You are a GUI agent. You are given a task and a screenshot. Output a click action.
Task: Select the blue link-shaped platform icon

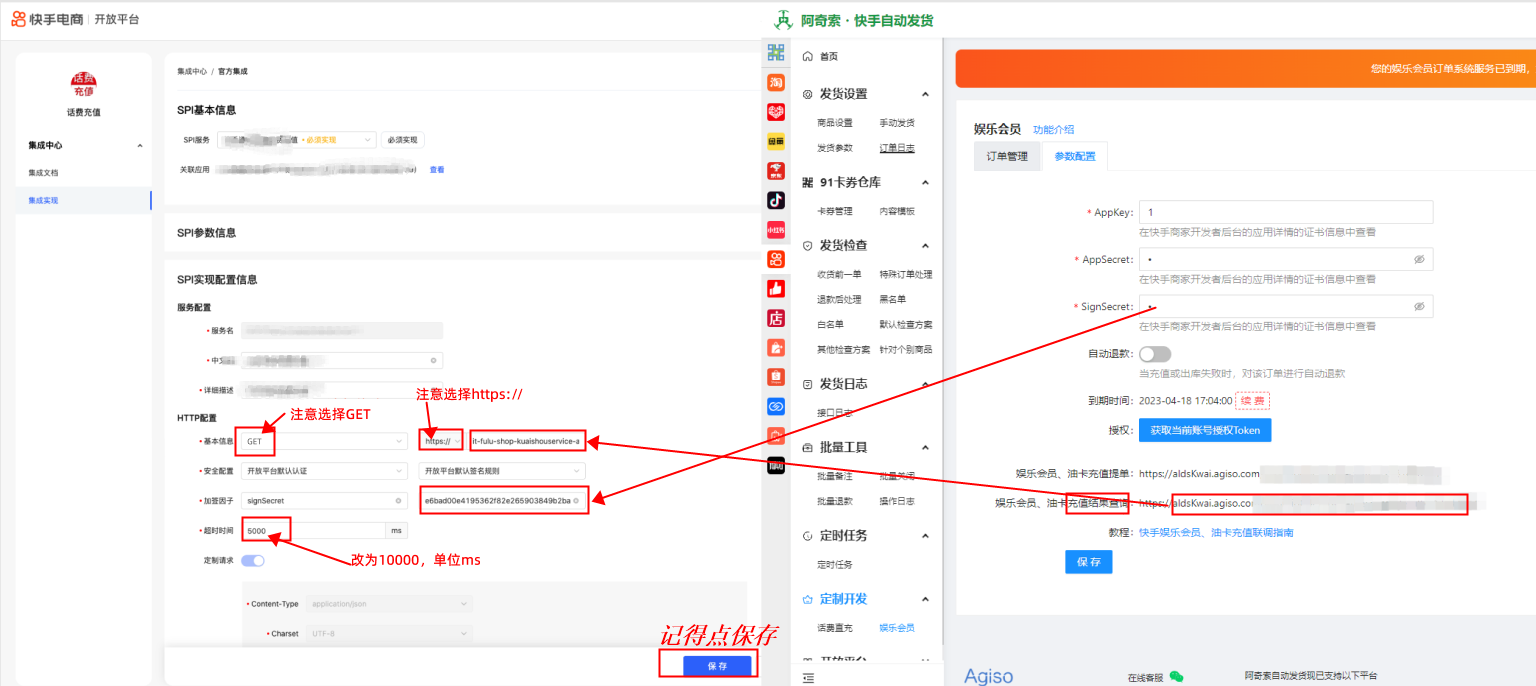[776, 406]
